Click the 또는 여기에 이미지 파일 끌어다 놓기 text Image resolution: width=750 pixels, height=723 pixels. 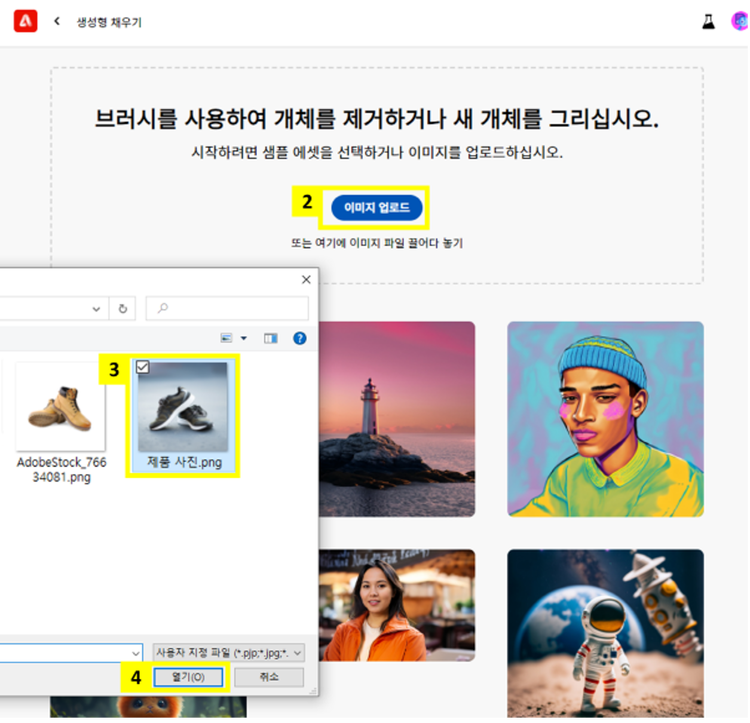click(377, 243)
